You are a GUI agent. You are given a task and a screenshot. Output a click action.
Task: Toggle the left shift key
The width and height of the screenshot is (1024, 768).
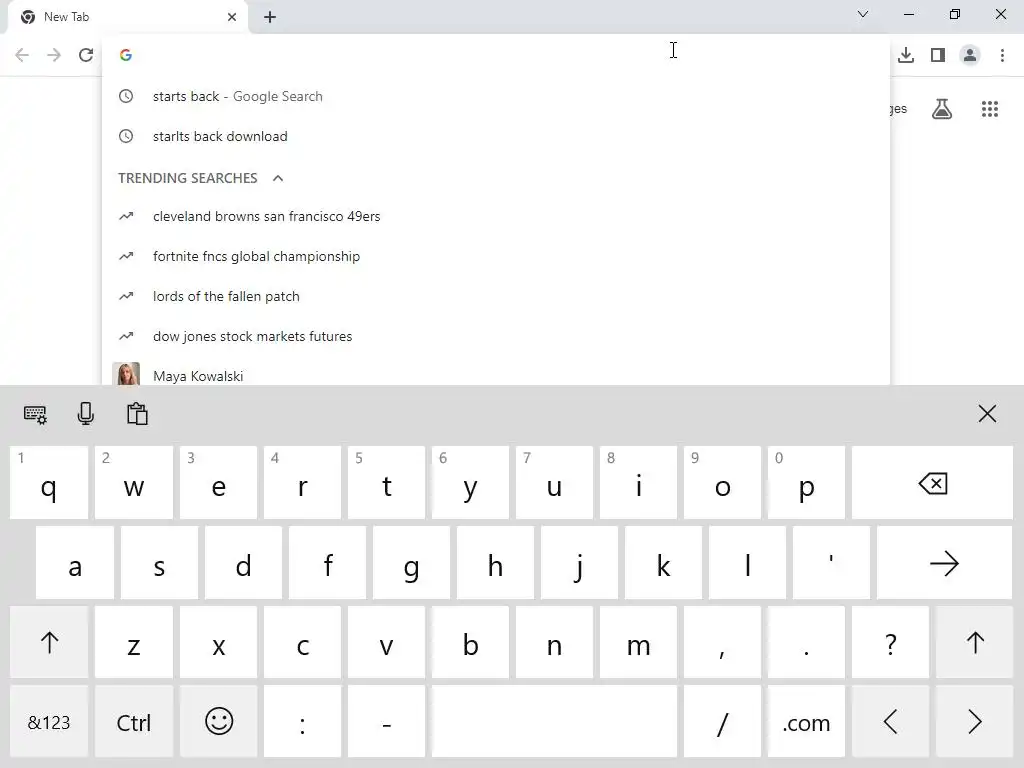49,643
